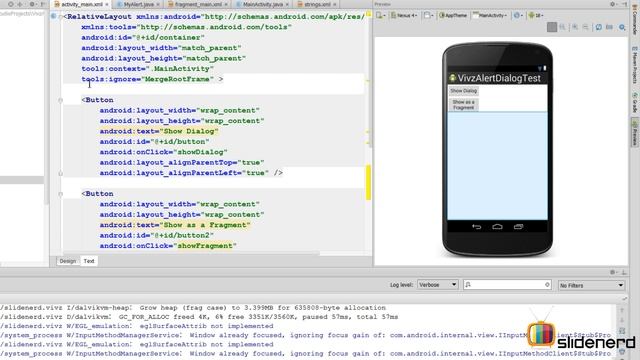Click the logcat scroll up arrow icon

click(x=622, y=311)
